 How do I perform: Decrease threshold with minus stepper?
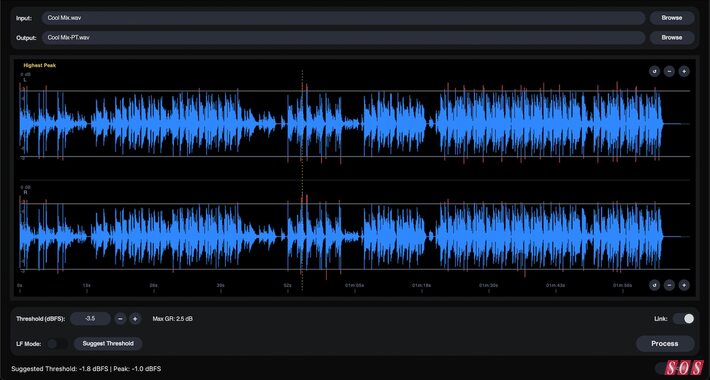tap(120, 319)
